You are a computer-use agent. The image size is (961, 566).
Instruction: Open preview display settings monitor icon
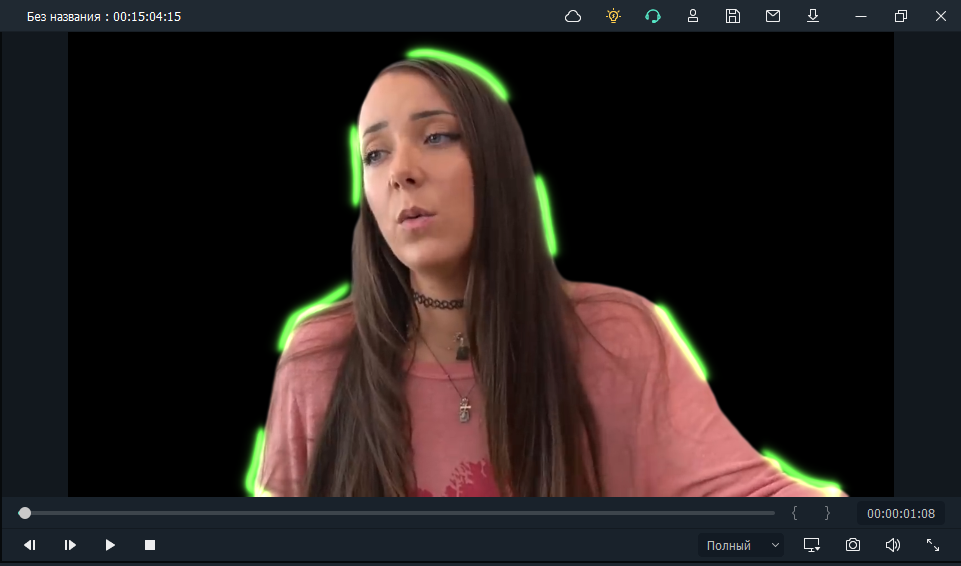(811, 545)
